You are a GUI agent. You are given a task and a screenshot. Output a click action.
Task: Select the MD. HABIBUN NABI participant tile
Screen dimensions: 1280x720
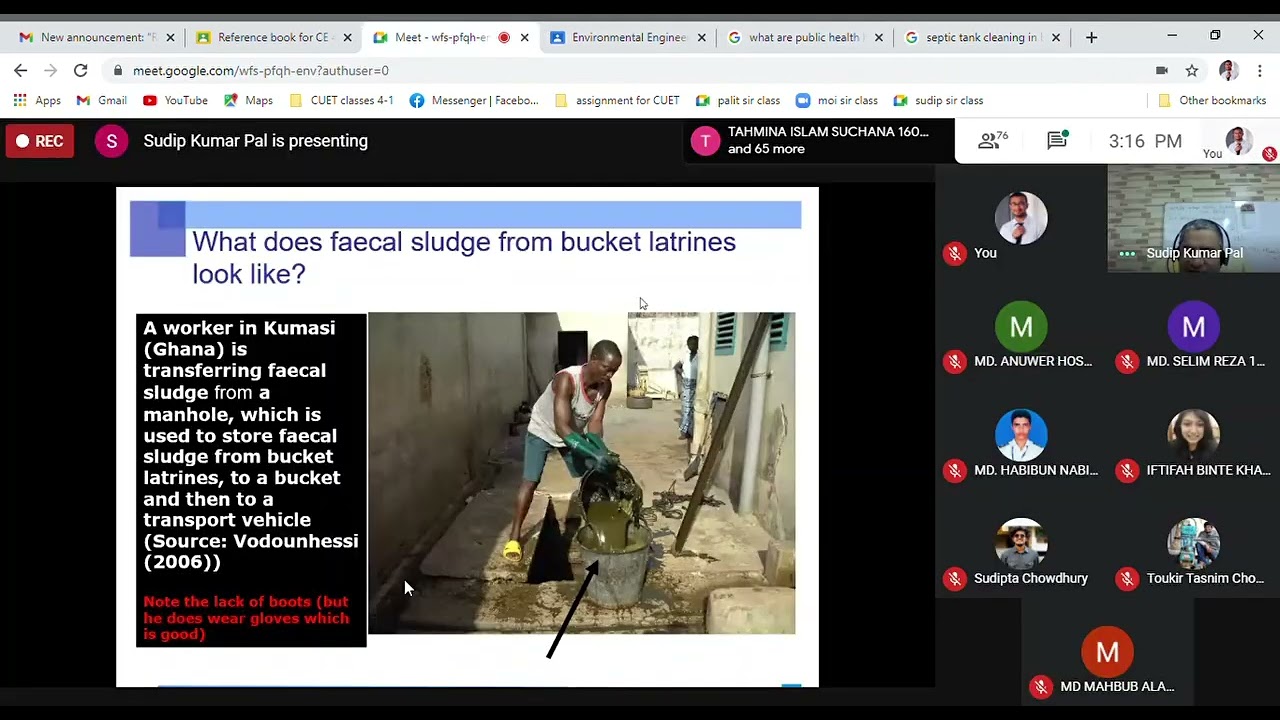(x=1021, y=435)
